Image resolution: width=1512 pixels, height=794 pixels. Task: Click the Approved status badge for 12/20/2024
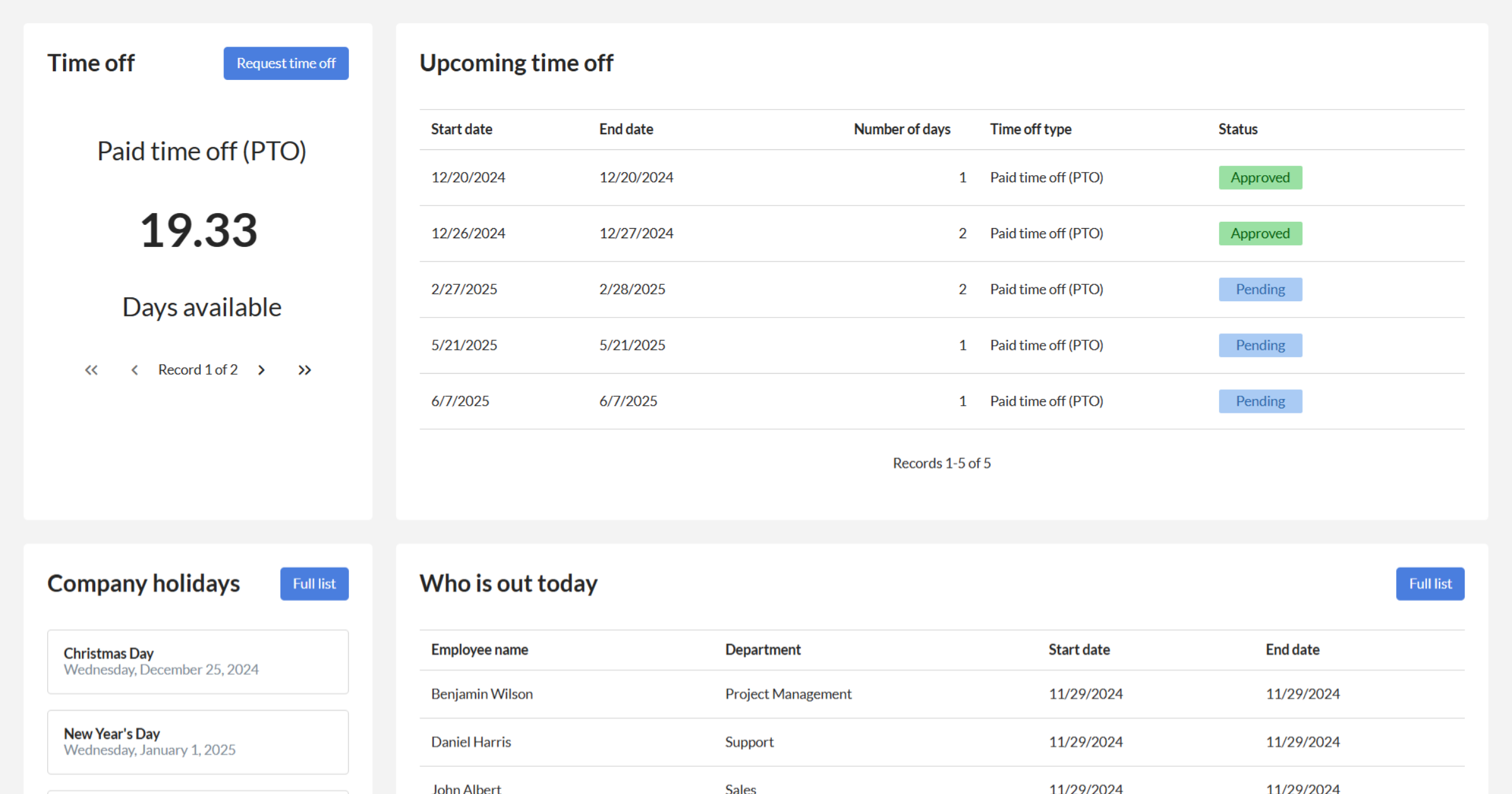click(1260, 177)
